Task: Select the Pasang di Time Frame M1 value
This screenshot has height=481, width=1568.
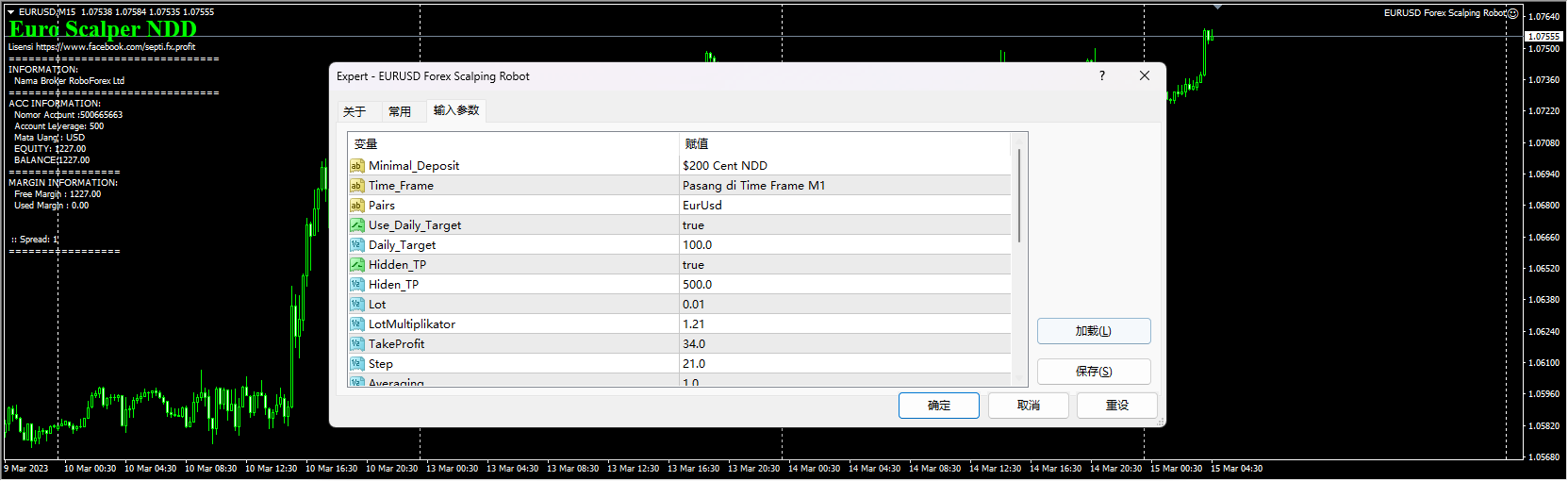Action: point(844,186)
